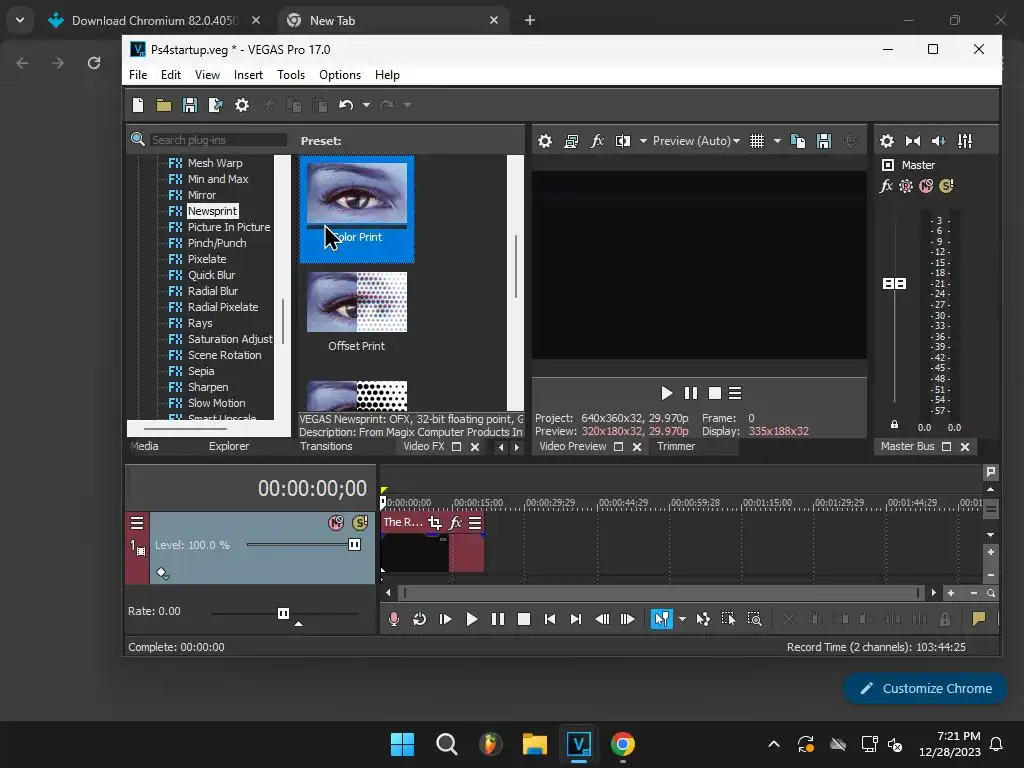The width and height of the screenshot is (1024, 768).
Task: Mute video track 1
Action: click(336, 523)
